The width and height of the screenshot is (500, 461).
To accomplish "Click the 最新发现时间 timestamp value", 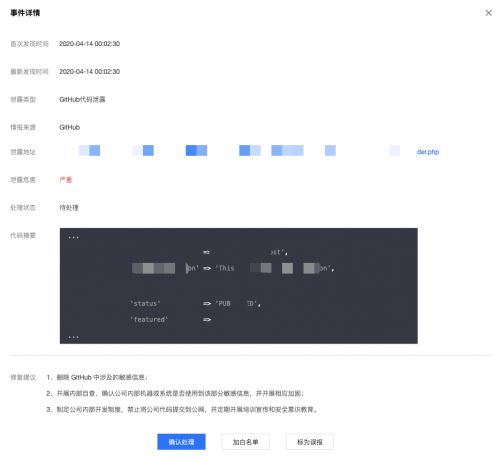I will click(x=89, y=71).
